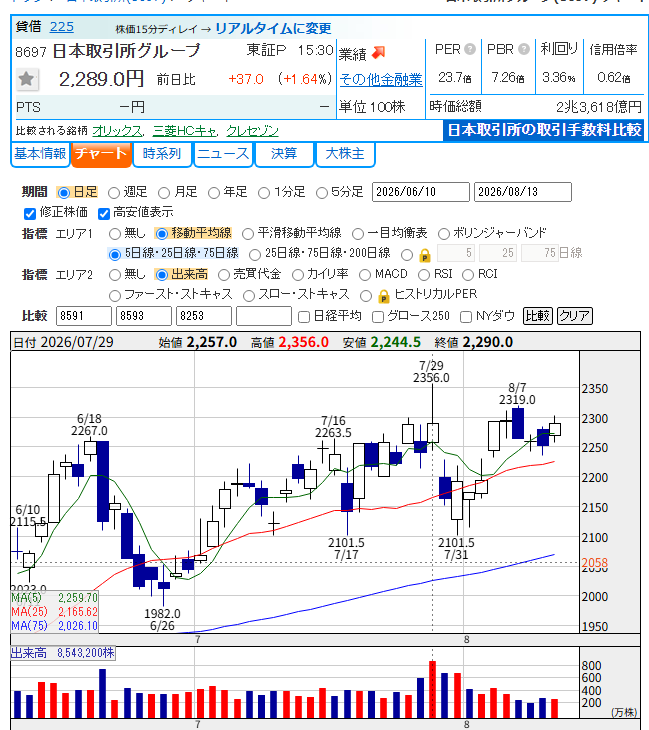Select the 移動平均線 indicator

click(162, 234)
